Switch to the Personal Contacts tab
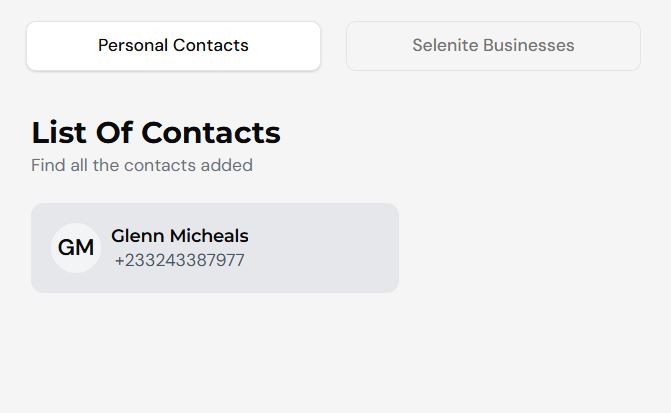The width and height of the screenshot is (671, 413). point(173,46)
